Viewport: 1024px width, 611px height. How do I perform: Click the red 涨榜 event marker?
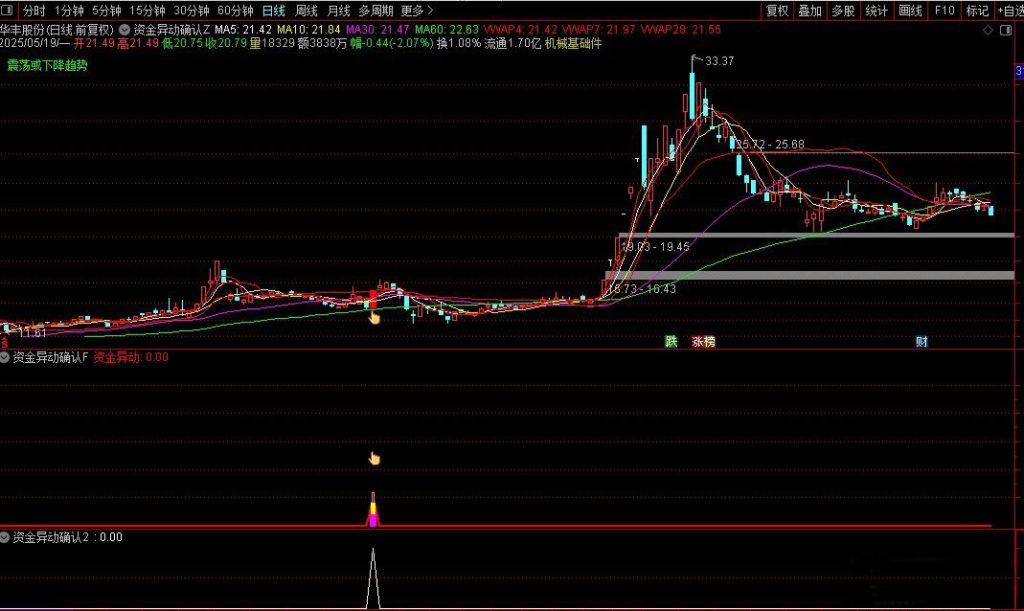[703, 342]
